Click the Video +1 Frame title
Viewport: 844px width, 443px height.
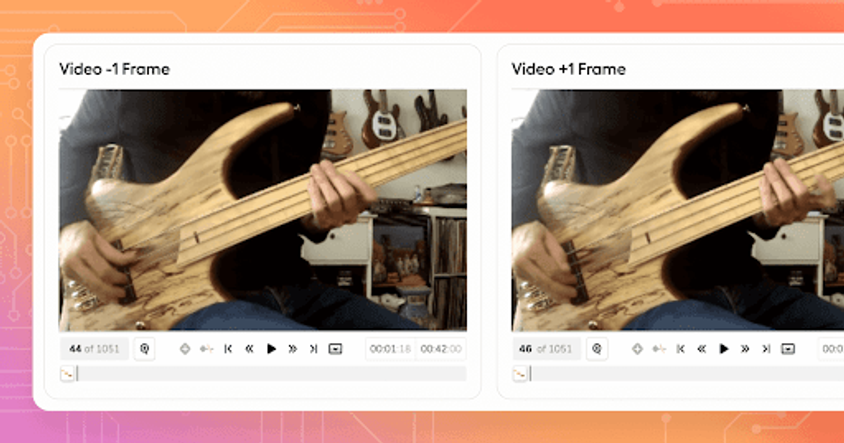pos(568,69)
